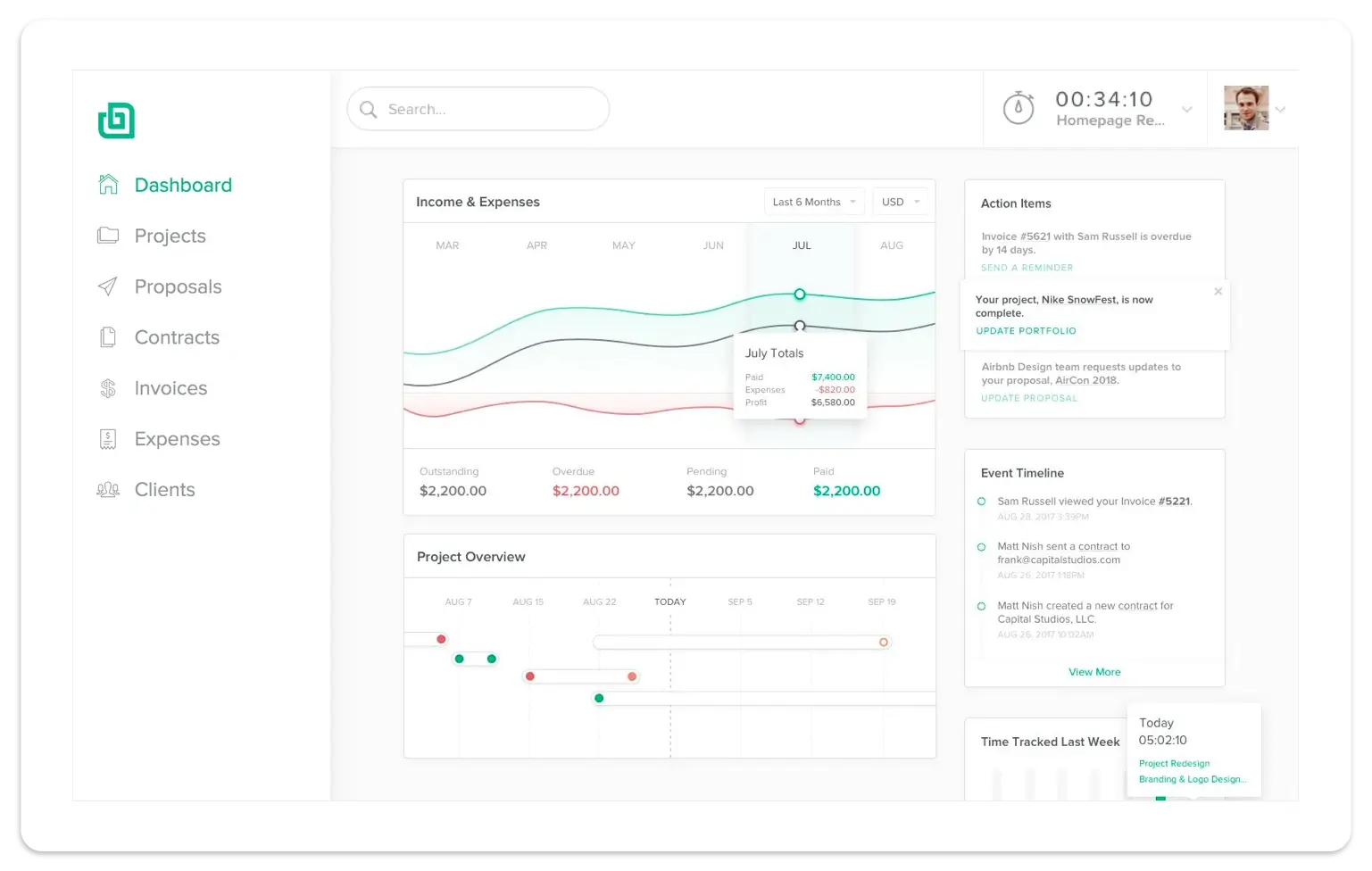Click the search magnifier icon
The height and width of the screenshot is (871, 1372).
click(x=369, y=109)
